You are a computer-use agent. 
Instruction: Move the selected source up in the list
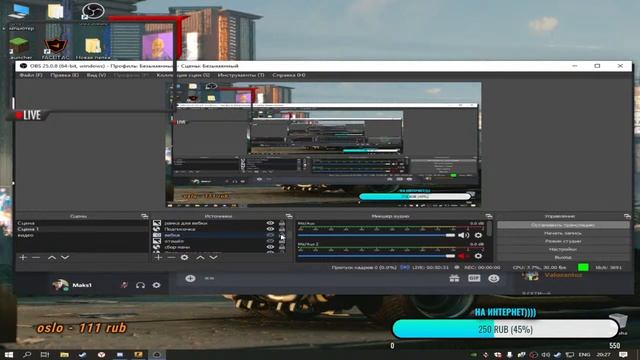(x=200, y=258)
